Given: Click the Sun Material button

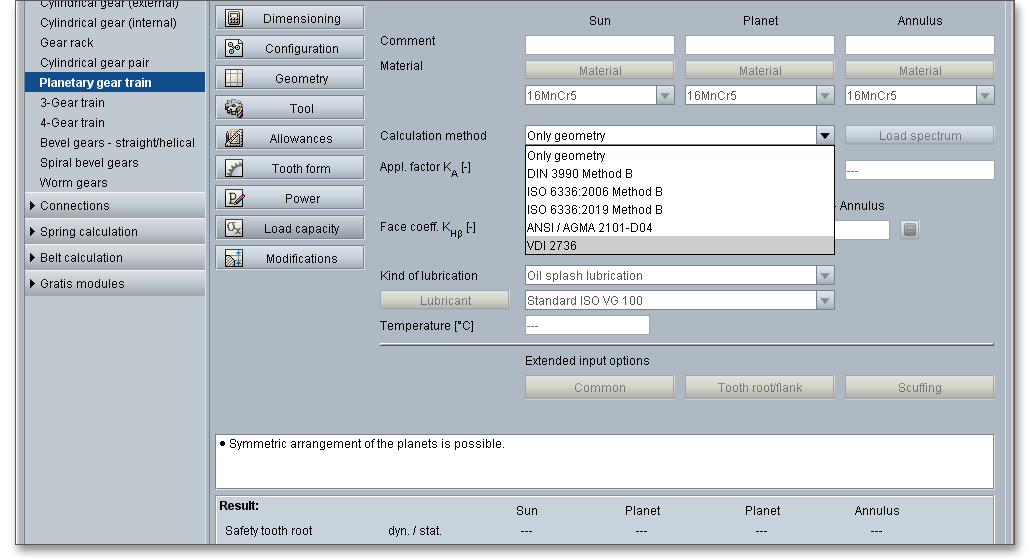Looking at the screenshot, I should pos(600,71).
